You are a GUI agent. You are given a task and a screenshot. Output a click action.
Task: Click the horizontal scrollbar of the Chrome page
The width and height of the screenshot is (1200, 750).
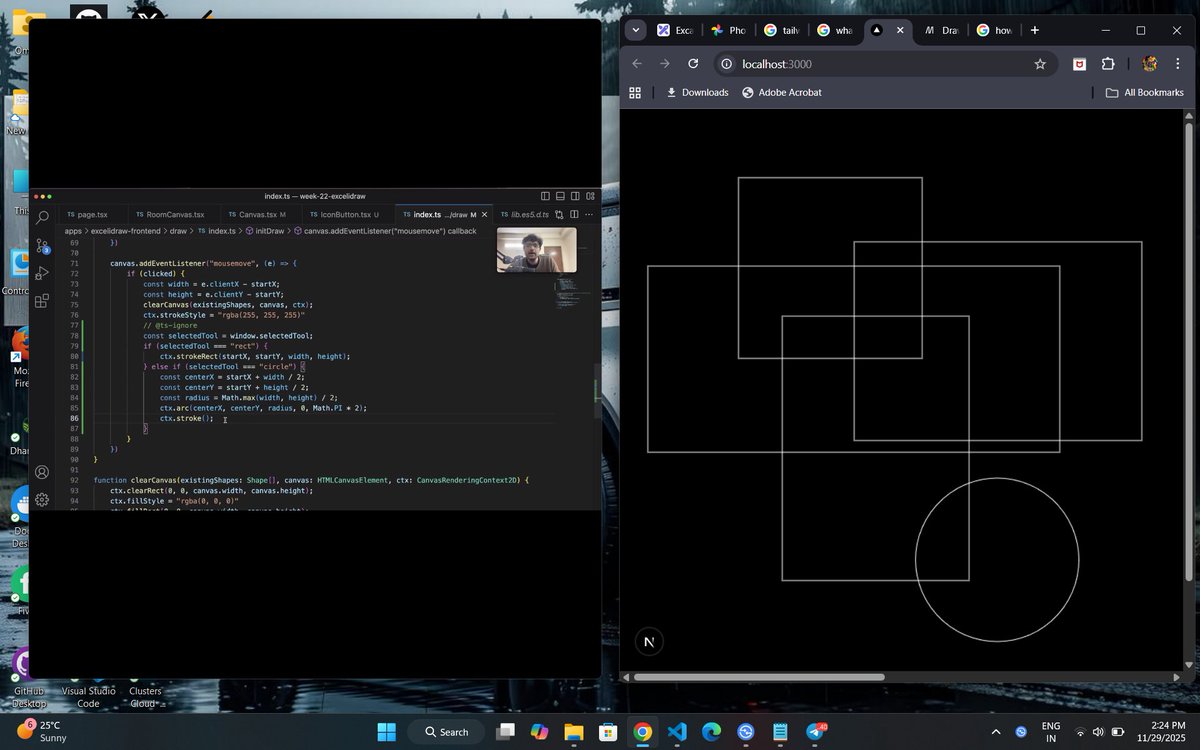[x=759, y=677]
